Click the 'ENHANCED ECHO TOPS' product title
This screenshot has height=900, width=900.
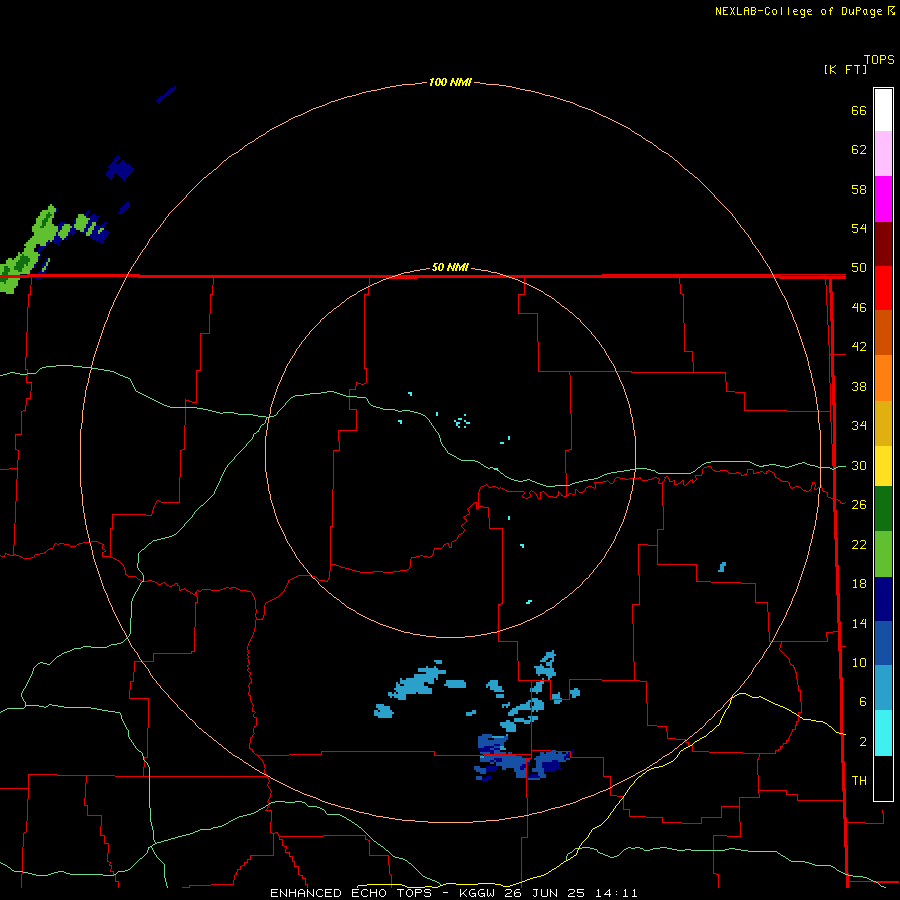(351, 893)
